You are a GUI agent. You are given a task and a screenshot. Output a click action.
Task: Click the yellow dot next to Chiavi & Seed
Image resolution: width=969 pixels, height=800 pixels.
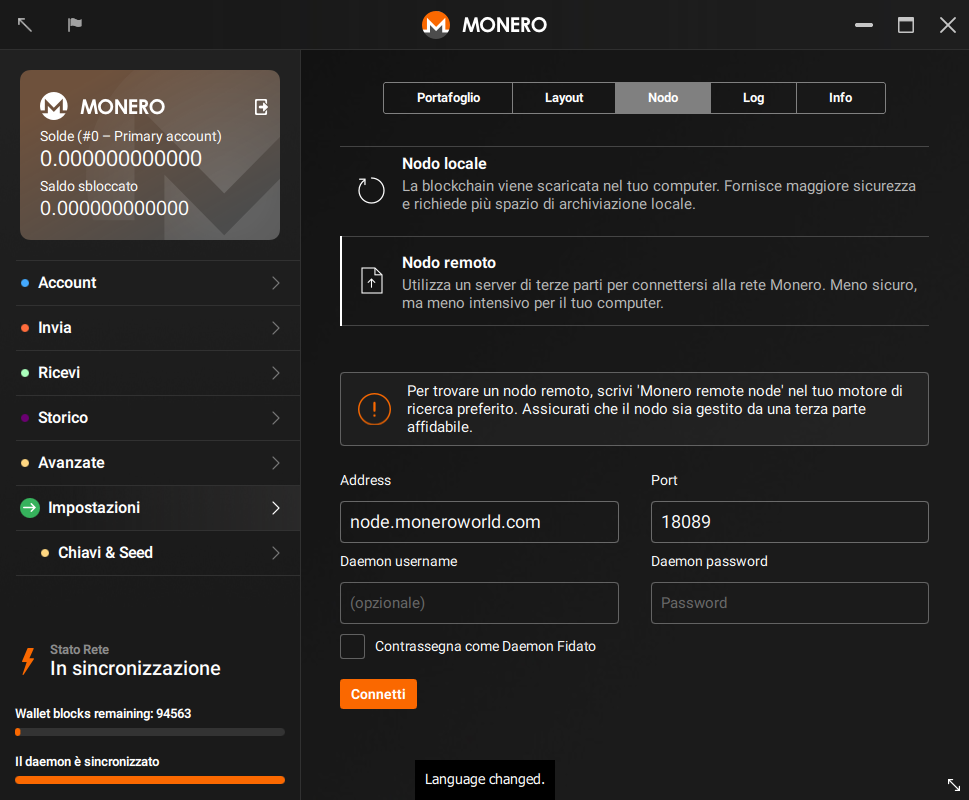pos(44,553)
